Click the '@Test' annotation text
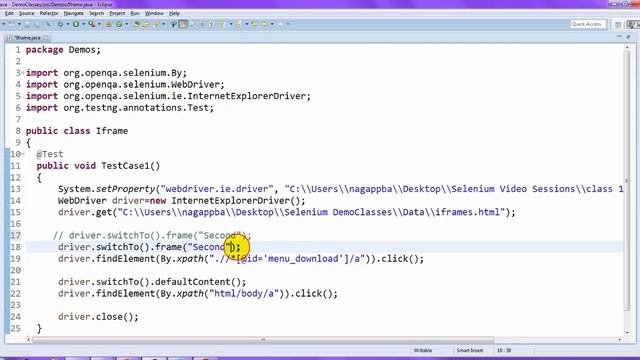This screenshot has width=640, height=360. [50, 154]
